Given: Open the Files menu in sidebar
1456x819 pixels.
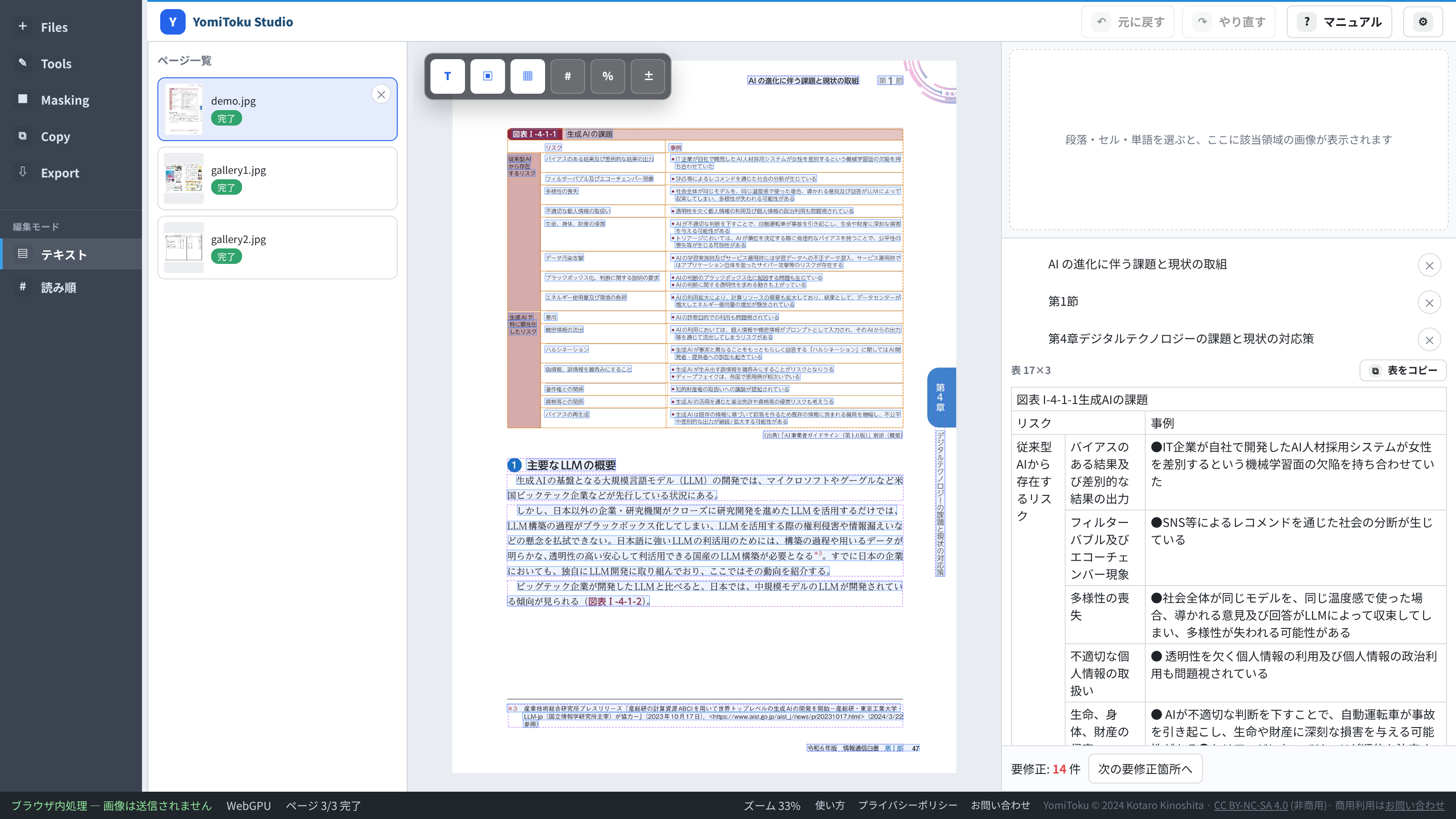Looking at the screenshot, I should pos(71,27).
